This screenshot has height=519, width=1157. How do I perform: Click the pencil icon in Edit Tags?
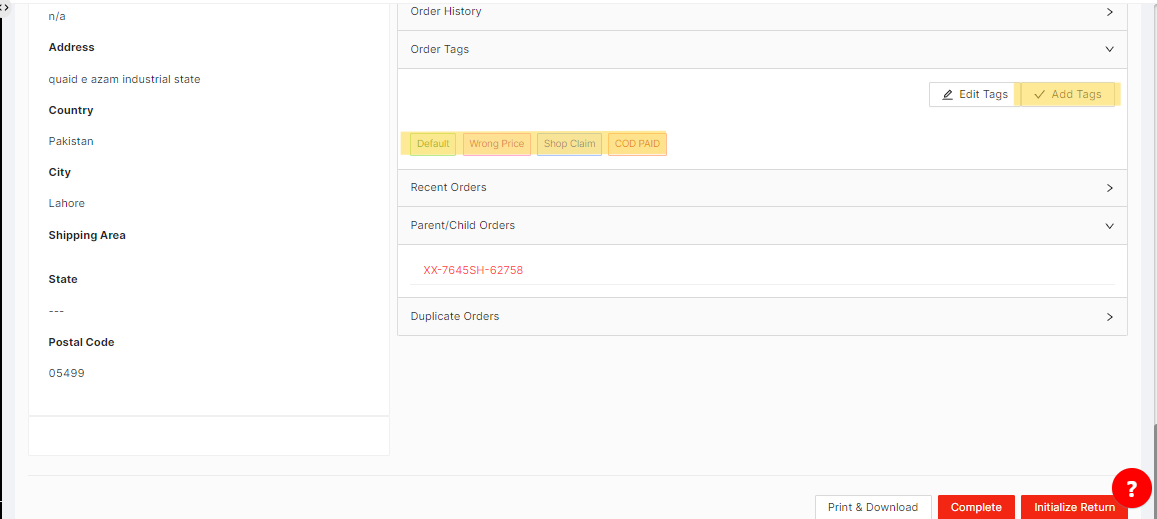[x=948, y=95]
